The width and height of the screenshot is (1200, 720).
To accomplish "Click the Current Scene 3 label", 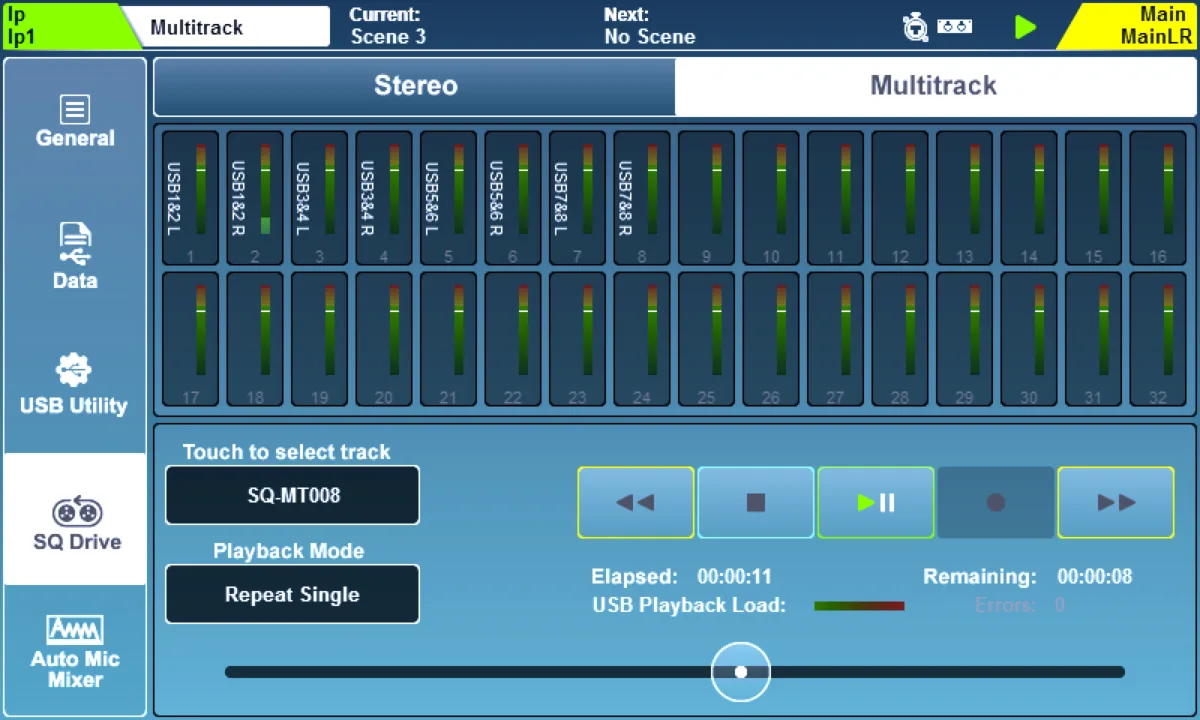I will [x=388, y=26].
